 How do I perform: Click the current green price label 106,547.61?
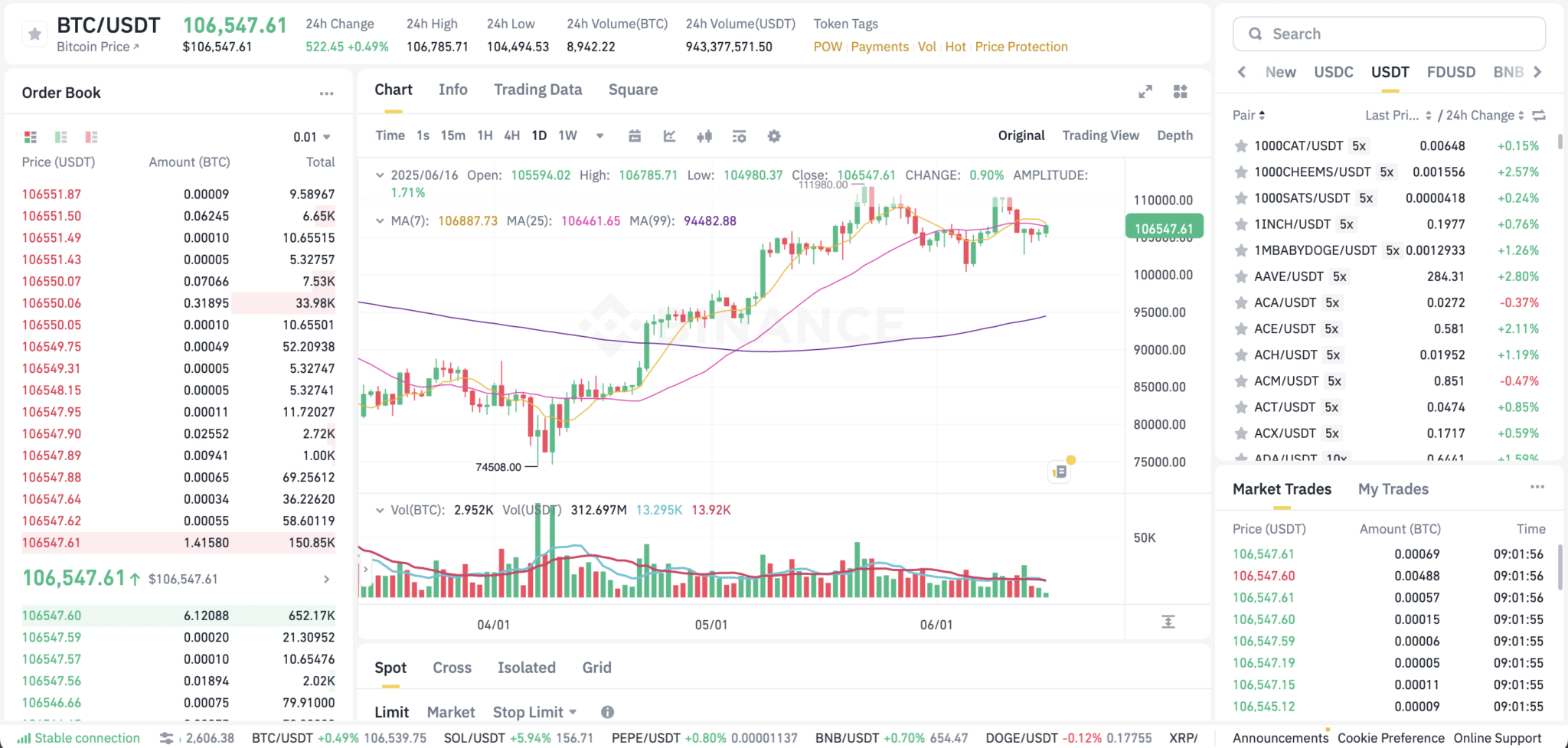coord(1163,227)
